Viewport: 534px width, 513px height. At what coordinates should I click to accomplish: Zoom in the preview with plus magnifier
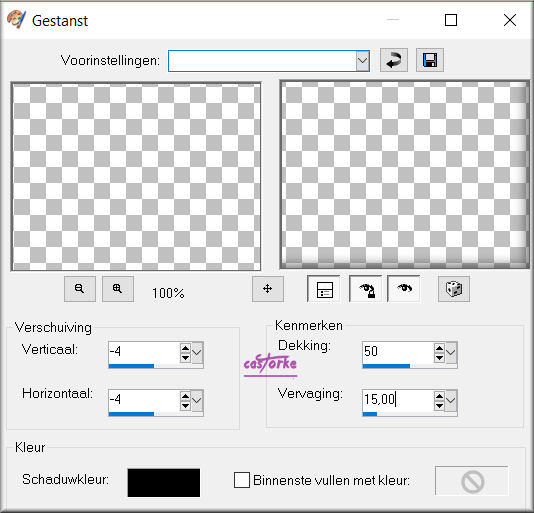[118, 289]
